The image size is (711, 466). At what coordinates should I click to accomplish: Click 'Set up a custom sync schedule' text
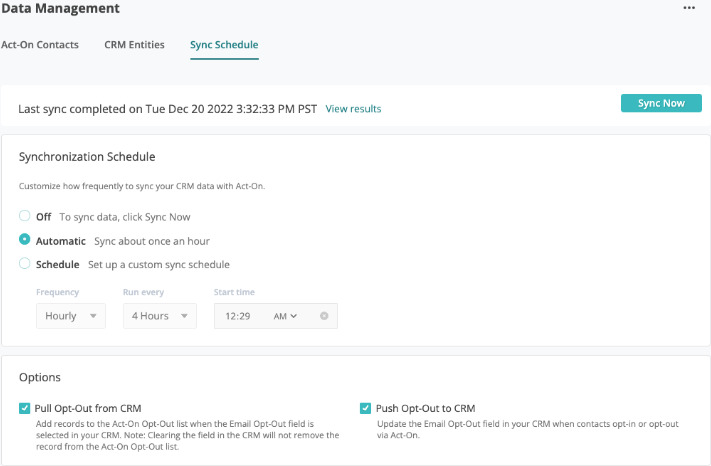[x=159, y=265]
